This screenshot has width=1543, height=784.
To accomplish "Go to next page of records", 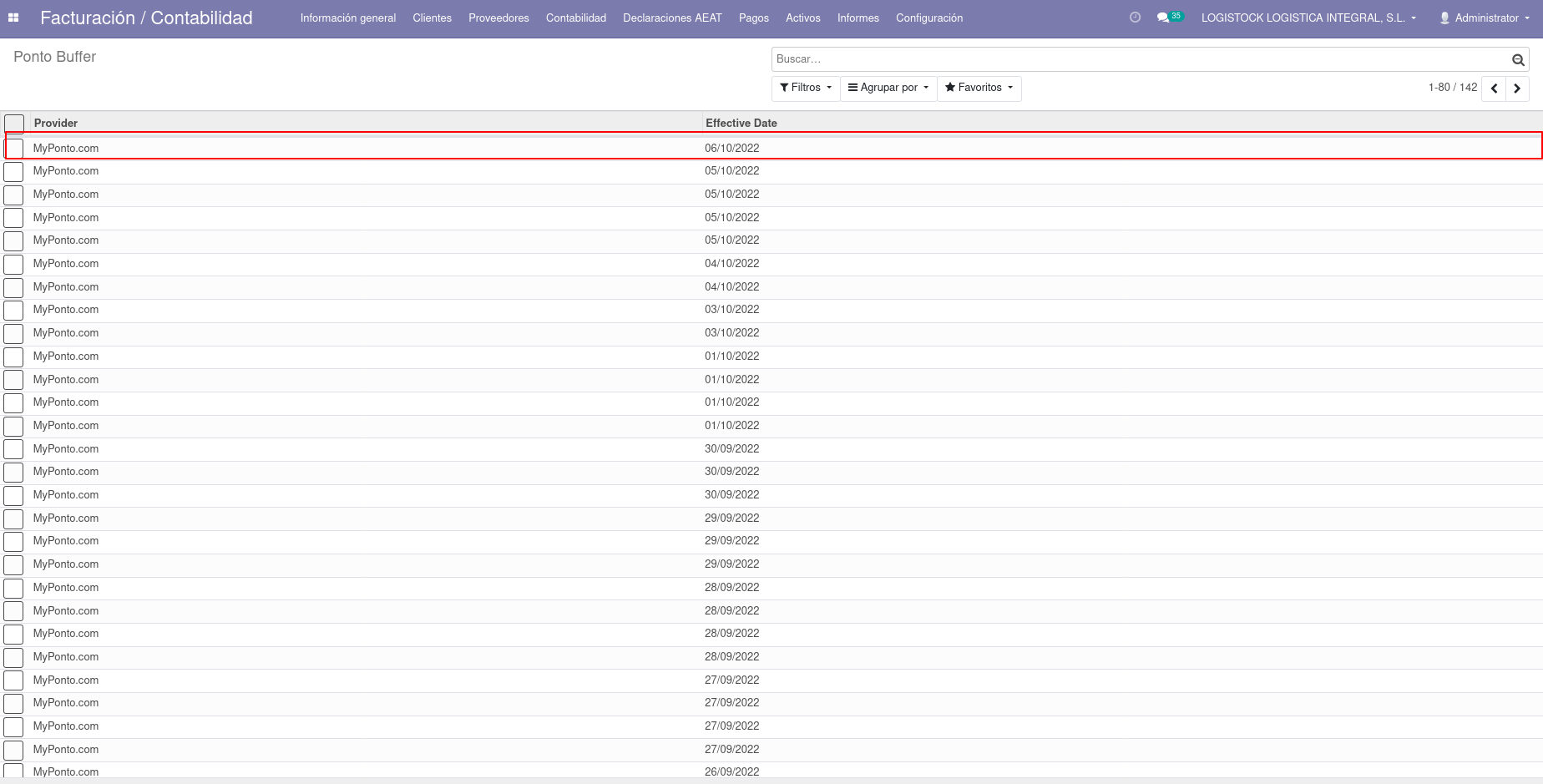I will coord(1517,88).
